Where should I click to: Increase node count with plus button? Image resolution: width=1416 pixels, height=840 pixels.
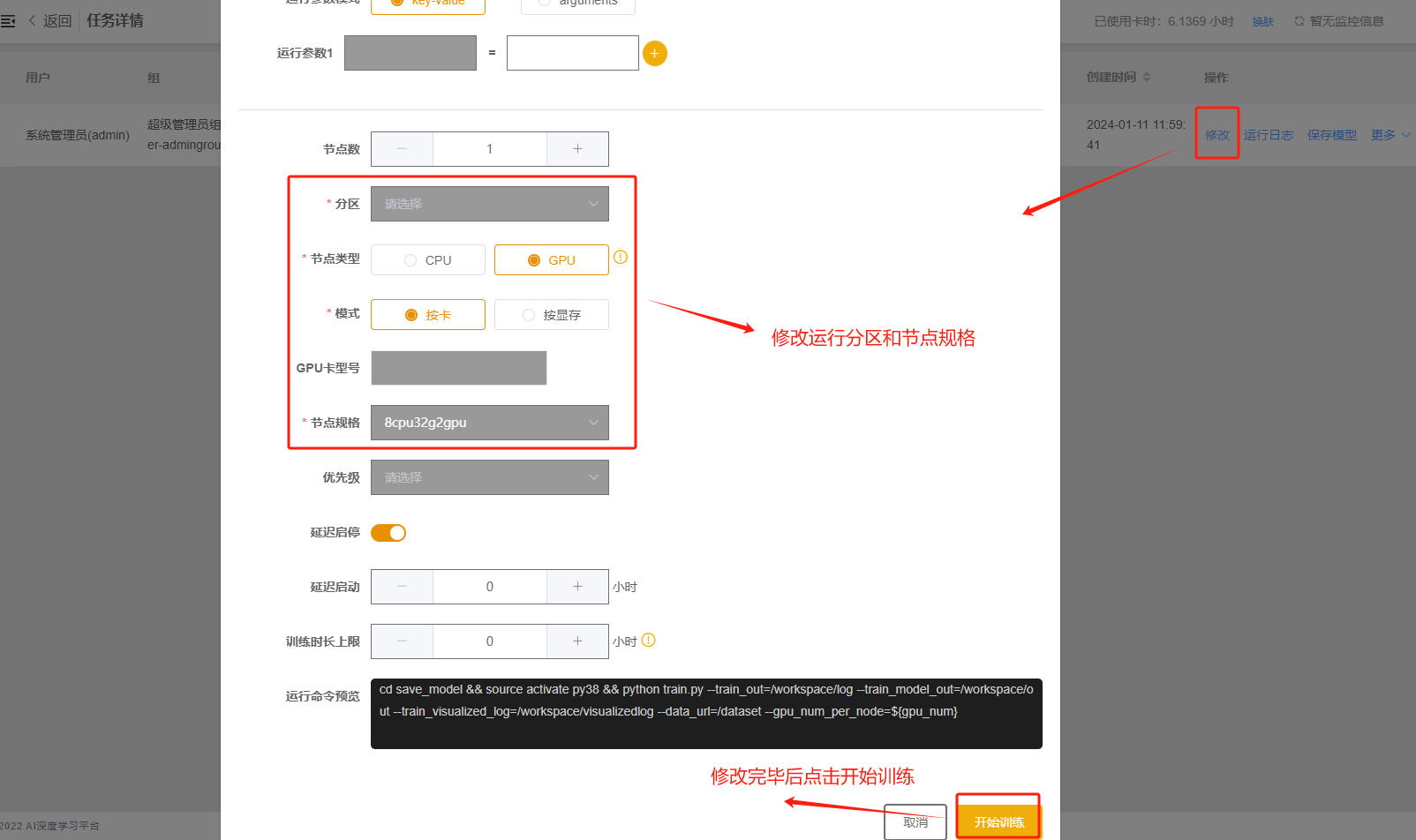pos(577,149)
